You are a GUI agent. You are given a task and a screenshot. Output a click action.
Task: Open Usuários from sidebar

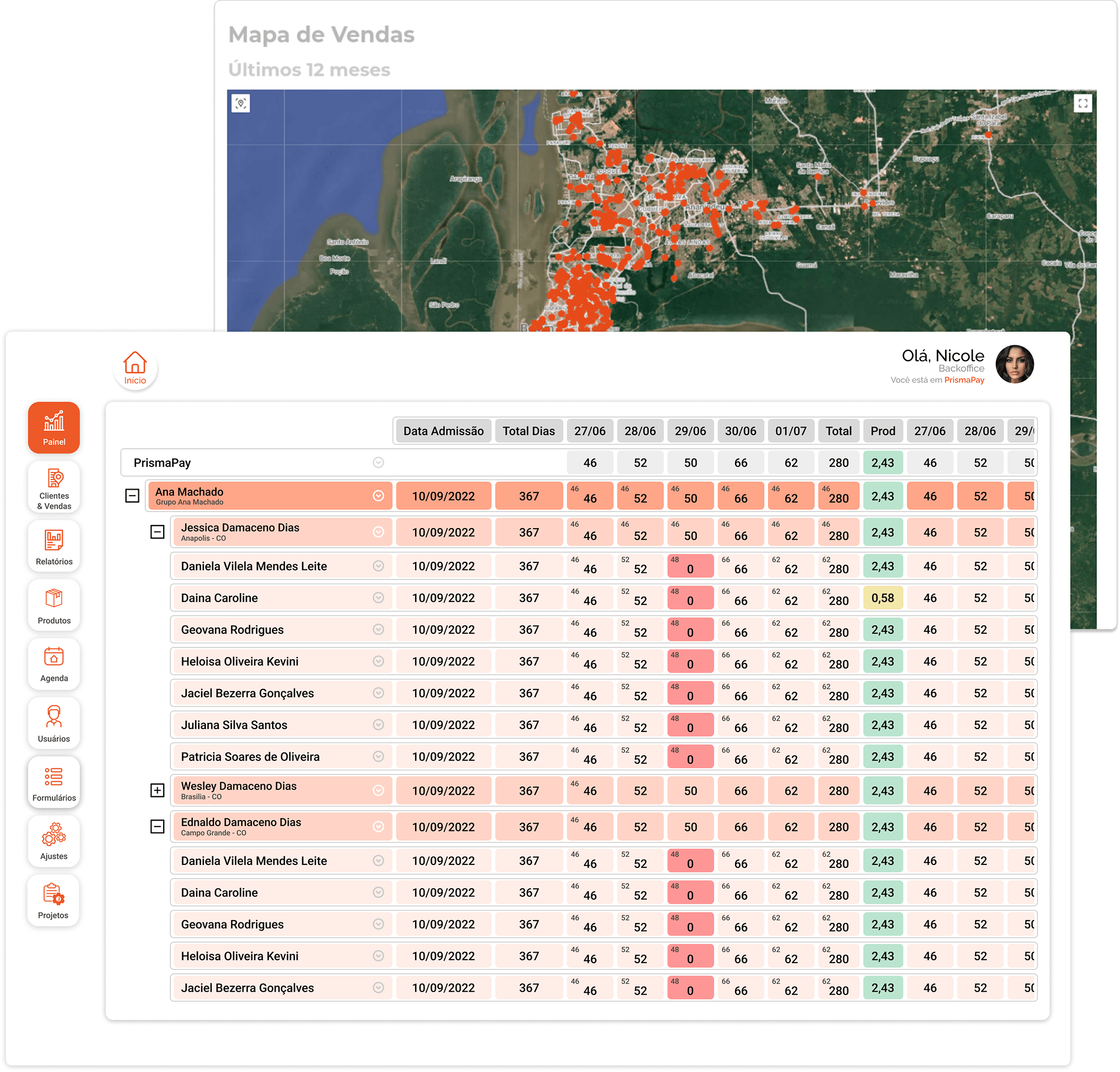pyautogui.click(x=54, y=723)
